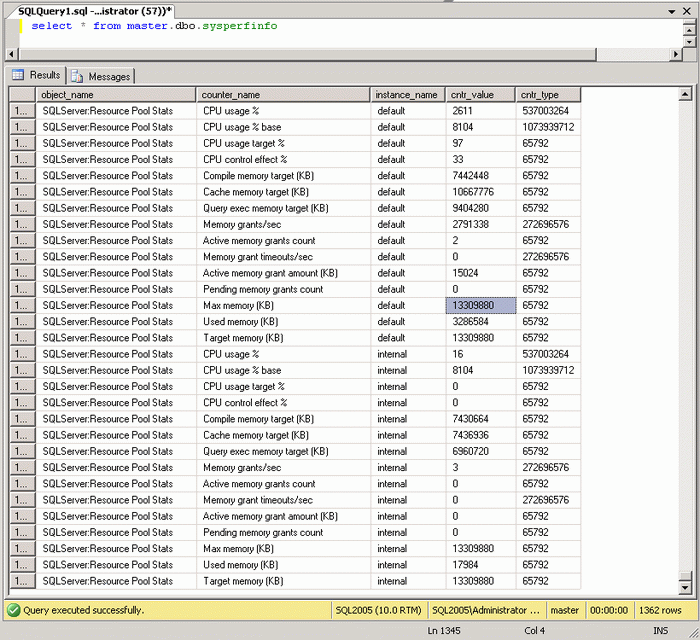
Task: Click status bar server SQL2005 (10.0 RTM)
Action: click(x=379, y=610)
